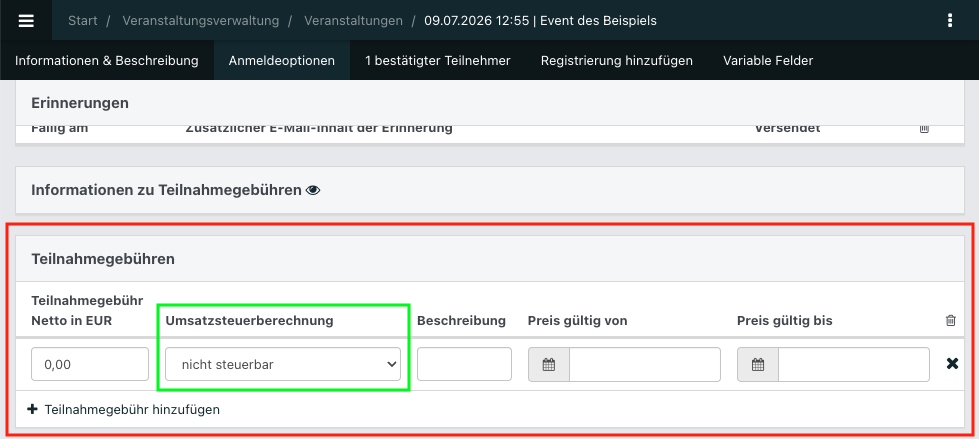Click the Versendet column header
The image size is (979, 439).
pyautogui.click(x=787, y=129)
